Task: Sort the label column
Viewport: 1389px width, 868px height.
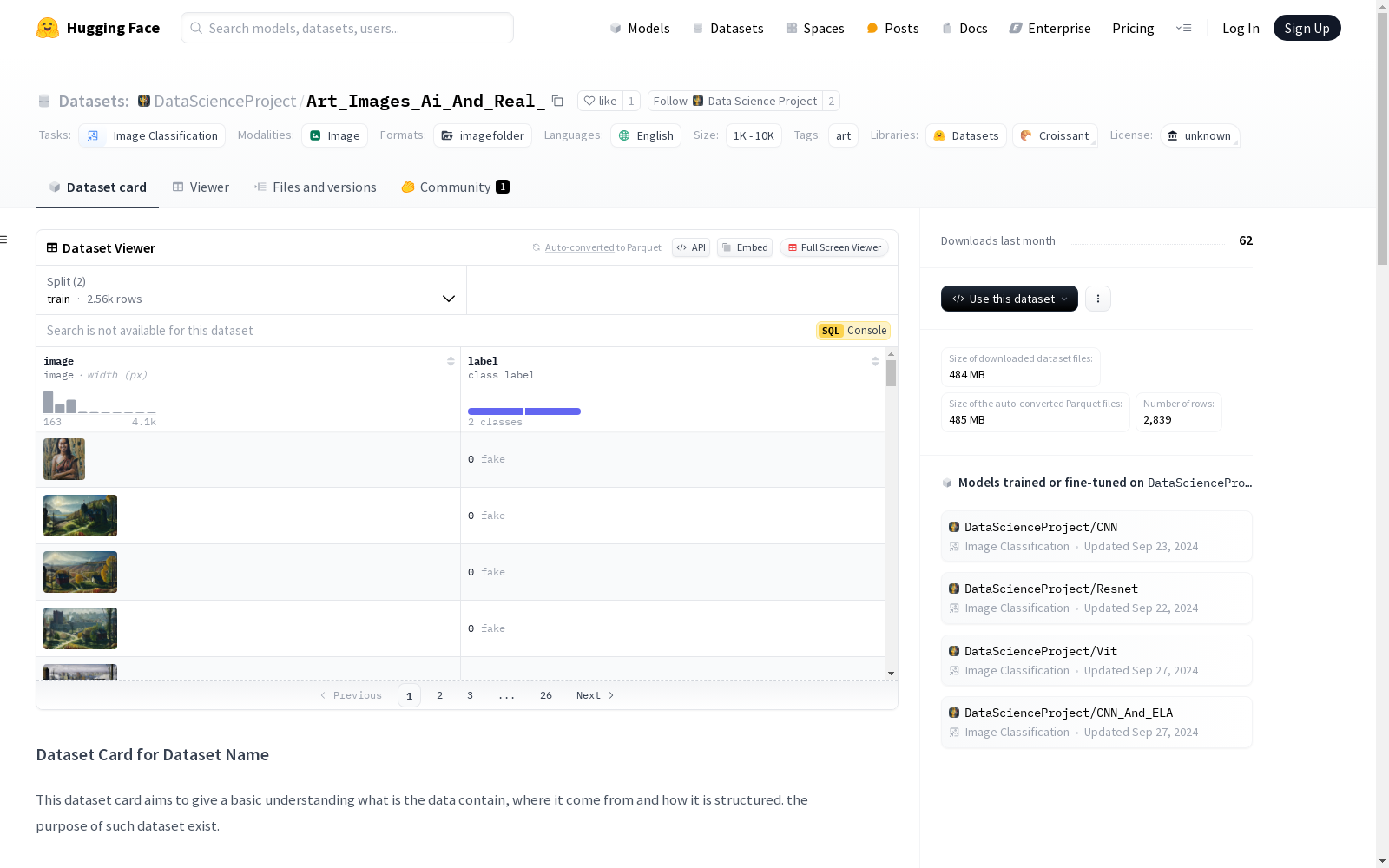Action: (875, 361)
